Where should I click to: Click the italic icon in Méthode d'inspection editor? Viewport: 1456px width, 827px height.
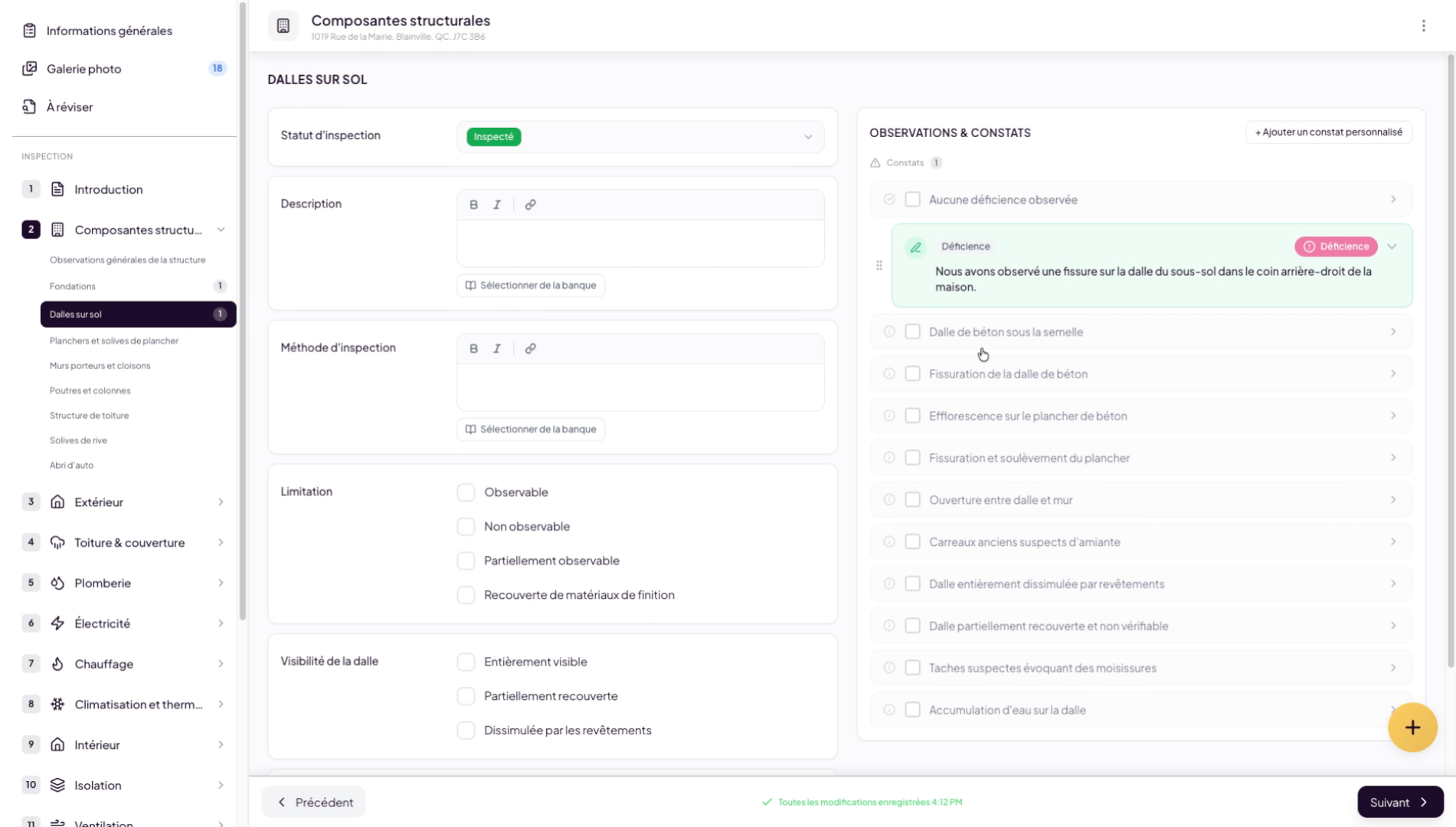coord(497,348)
